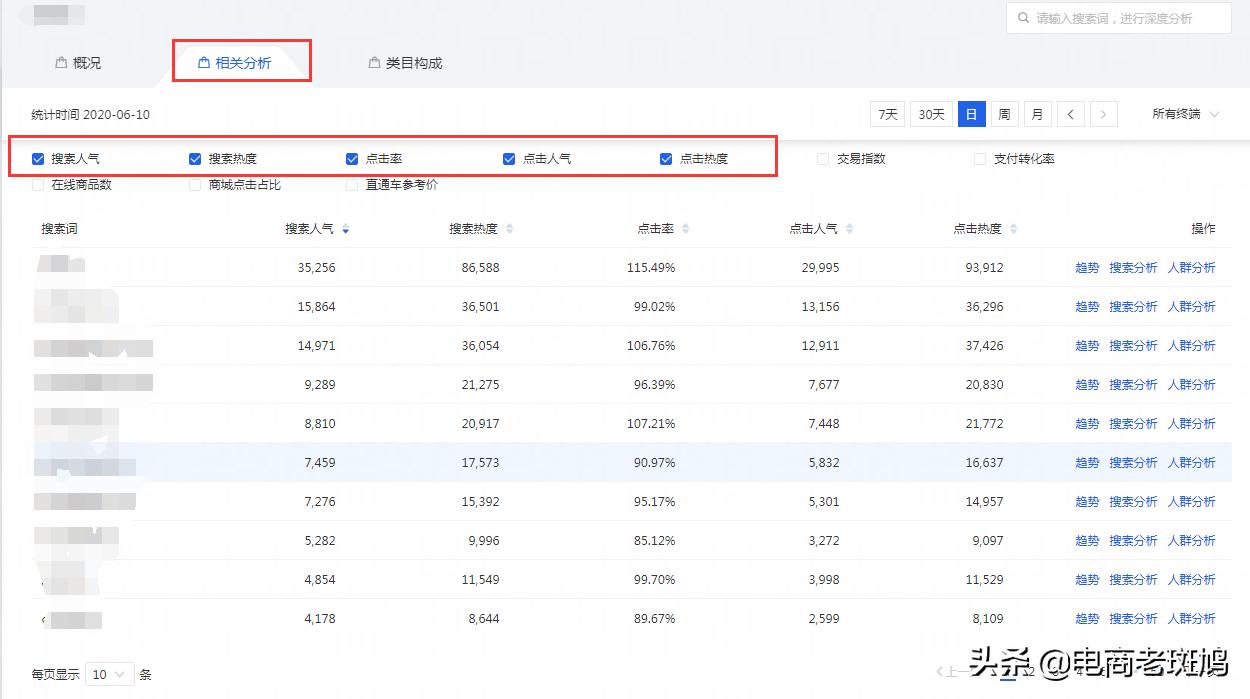Screen dimensions: 1250x699
Task: Enable the 交易指数 checkbox
Action: click(823, 158)
